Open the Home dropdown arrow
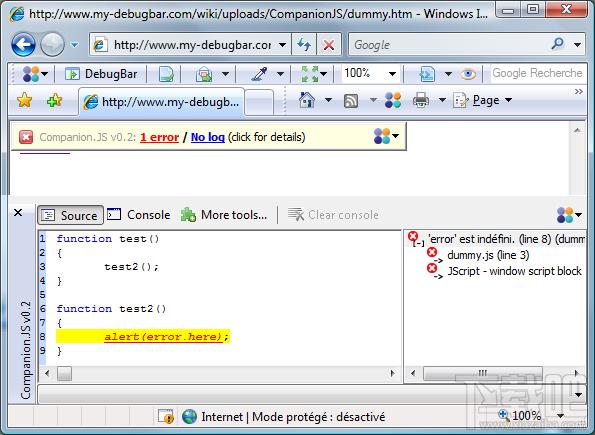 (328, 100)
